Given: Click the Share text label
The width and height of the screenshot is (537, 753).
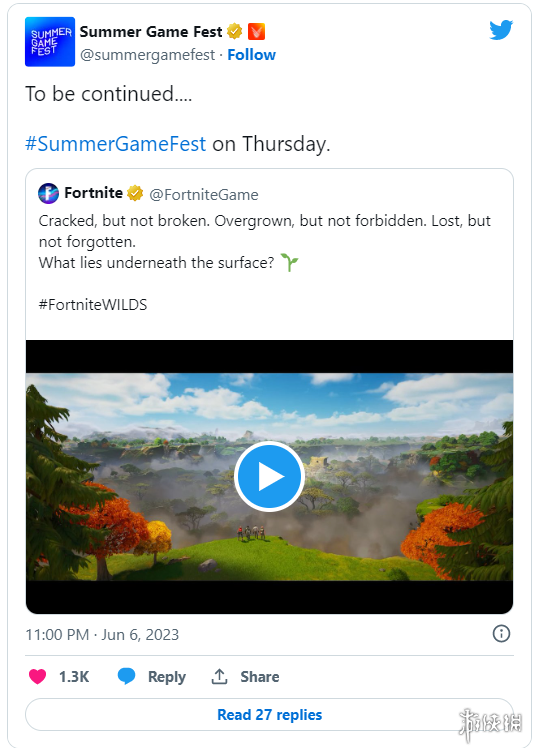Looking at the screenshot, I should pyautogui.click(x=260, y=677).
